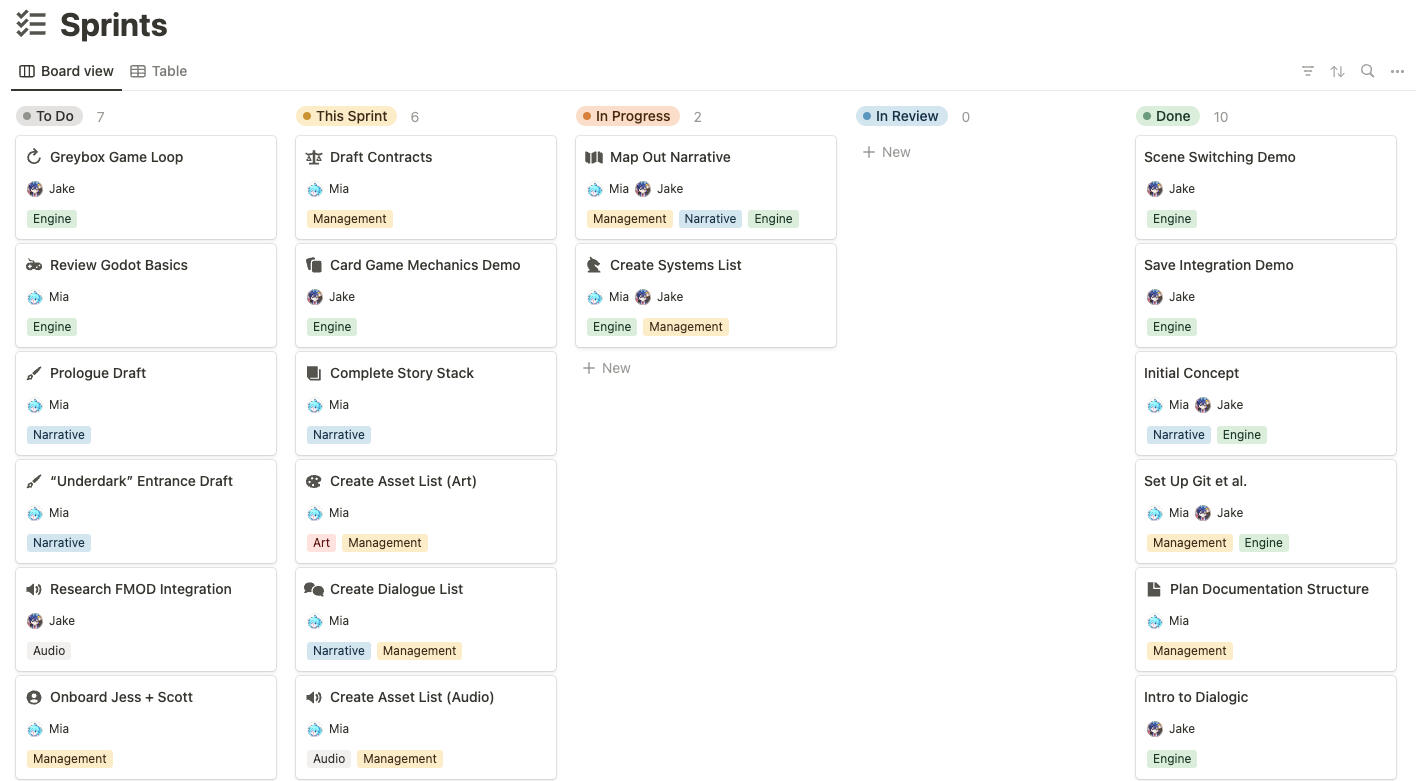Click the filter icon in toolbar
This screenshot has width=1416, height=781.
click(x=1307, y=71)
